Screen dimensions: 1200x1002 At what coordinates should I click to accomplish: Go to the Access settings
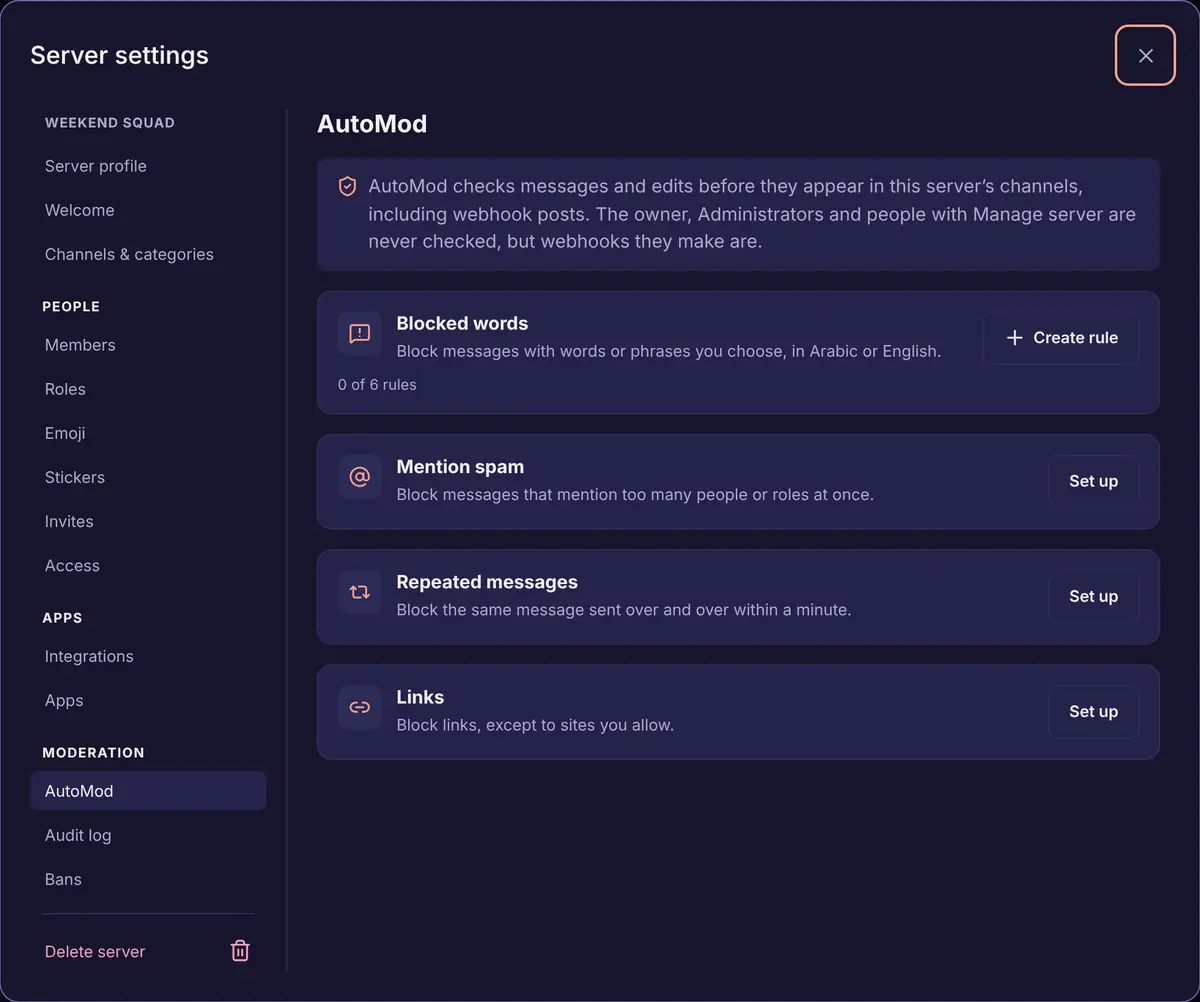point(148,565)
